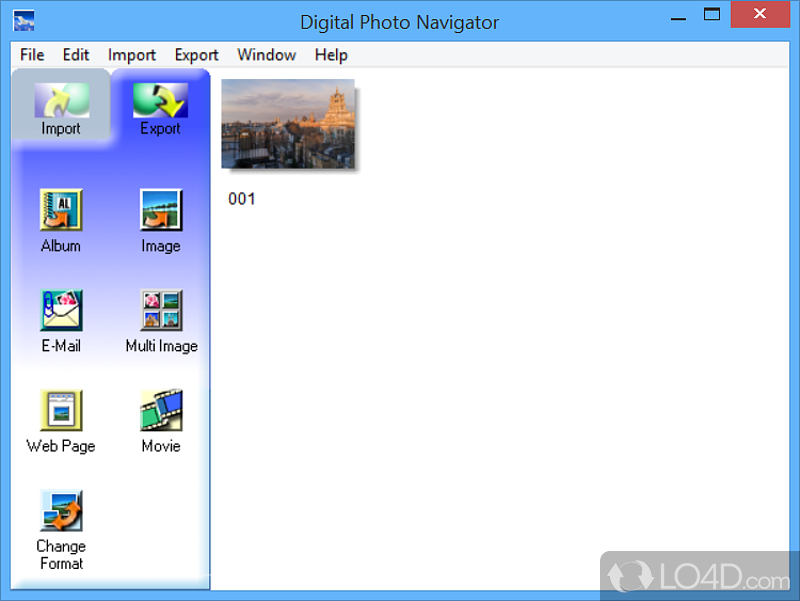
Task: Click the application icon in title bar
Action: [x=24, y=20]
